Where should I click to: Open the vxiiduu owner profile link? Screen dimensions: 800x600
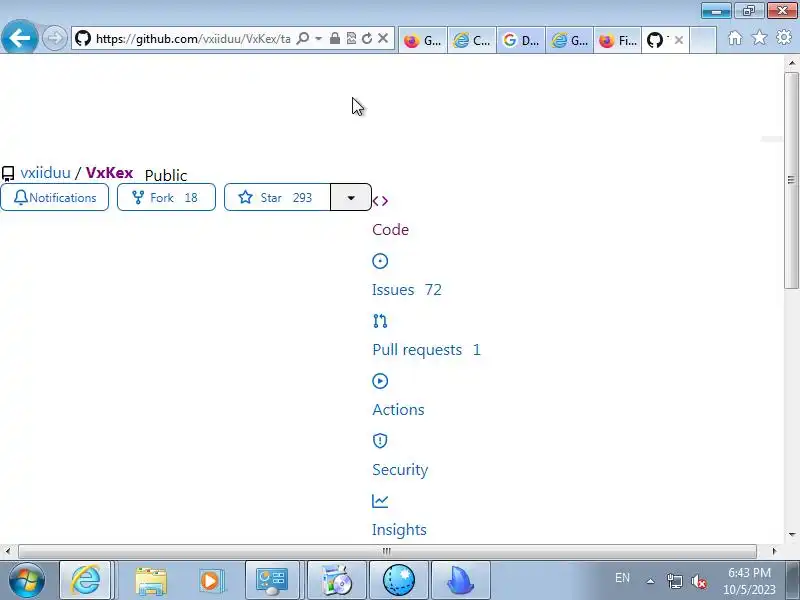(x=45, y=172)
